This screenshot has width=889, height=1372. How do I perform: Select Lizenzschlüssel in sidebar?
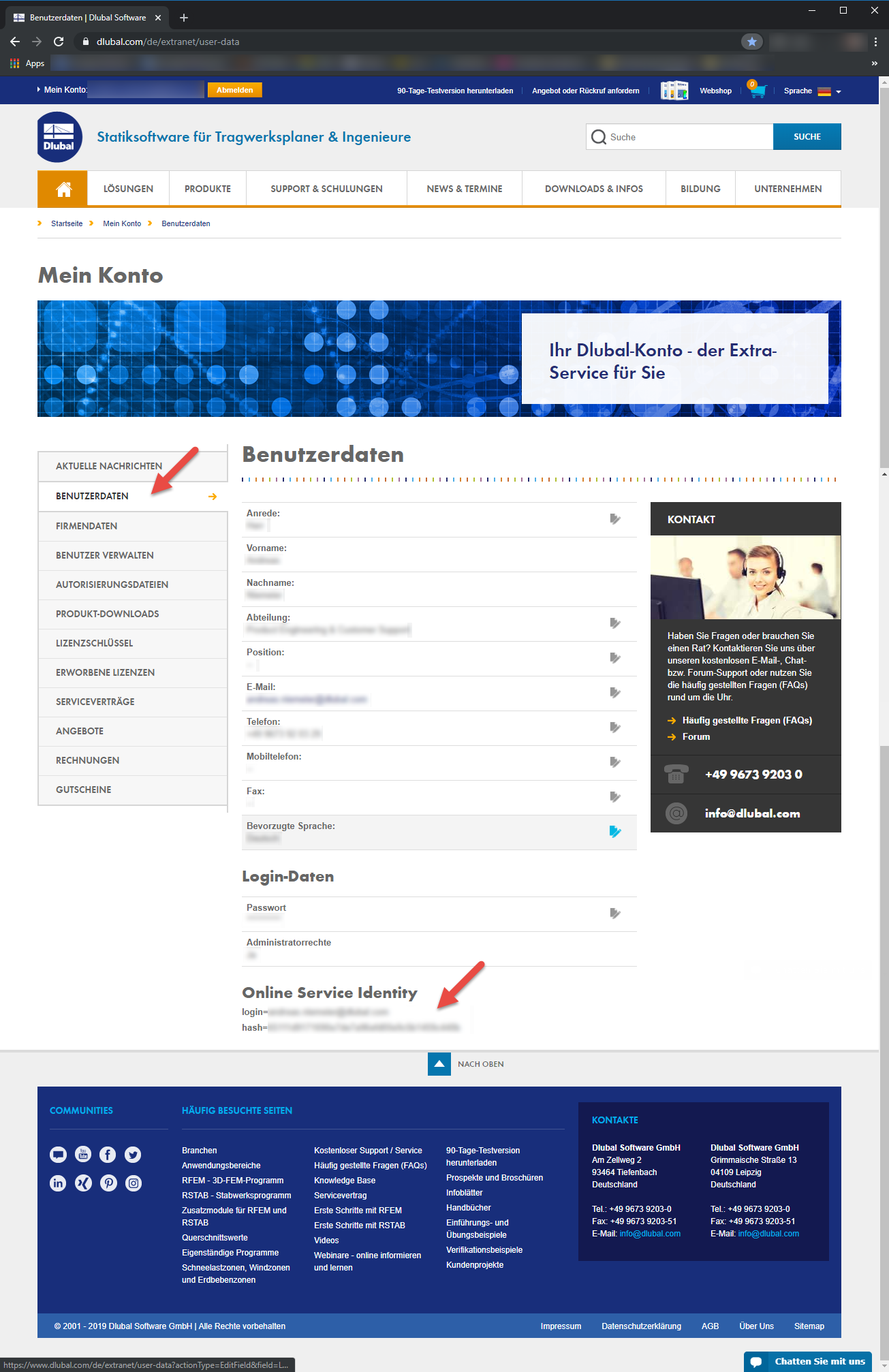click(132, 643)
